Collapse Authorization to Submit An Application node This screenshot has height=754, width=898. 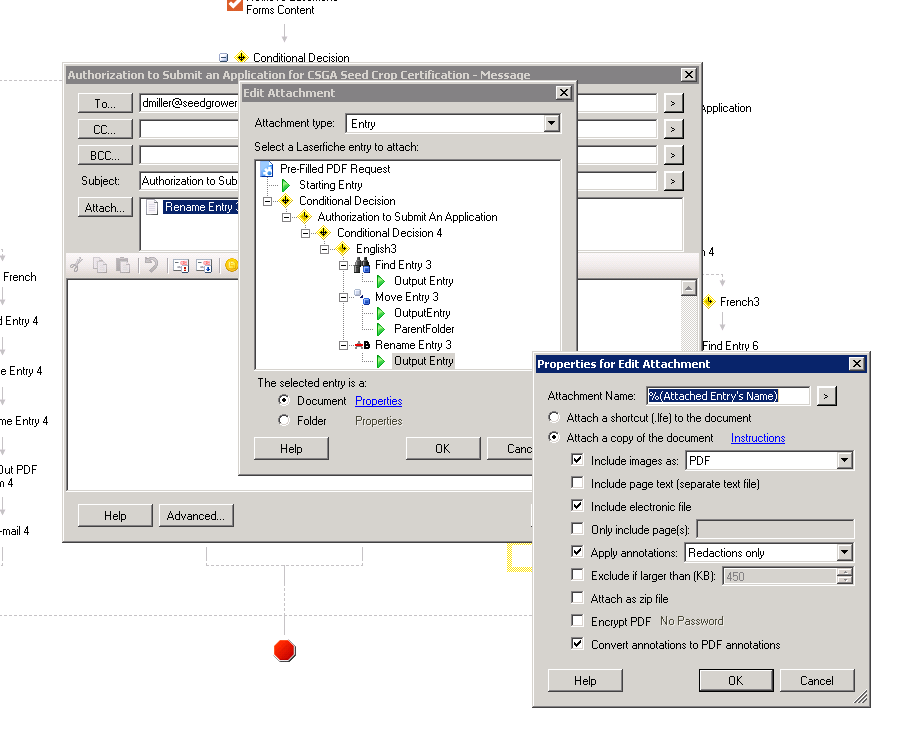pos(286,217)
